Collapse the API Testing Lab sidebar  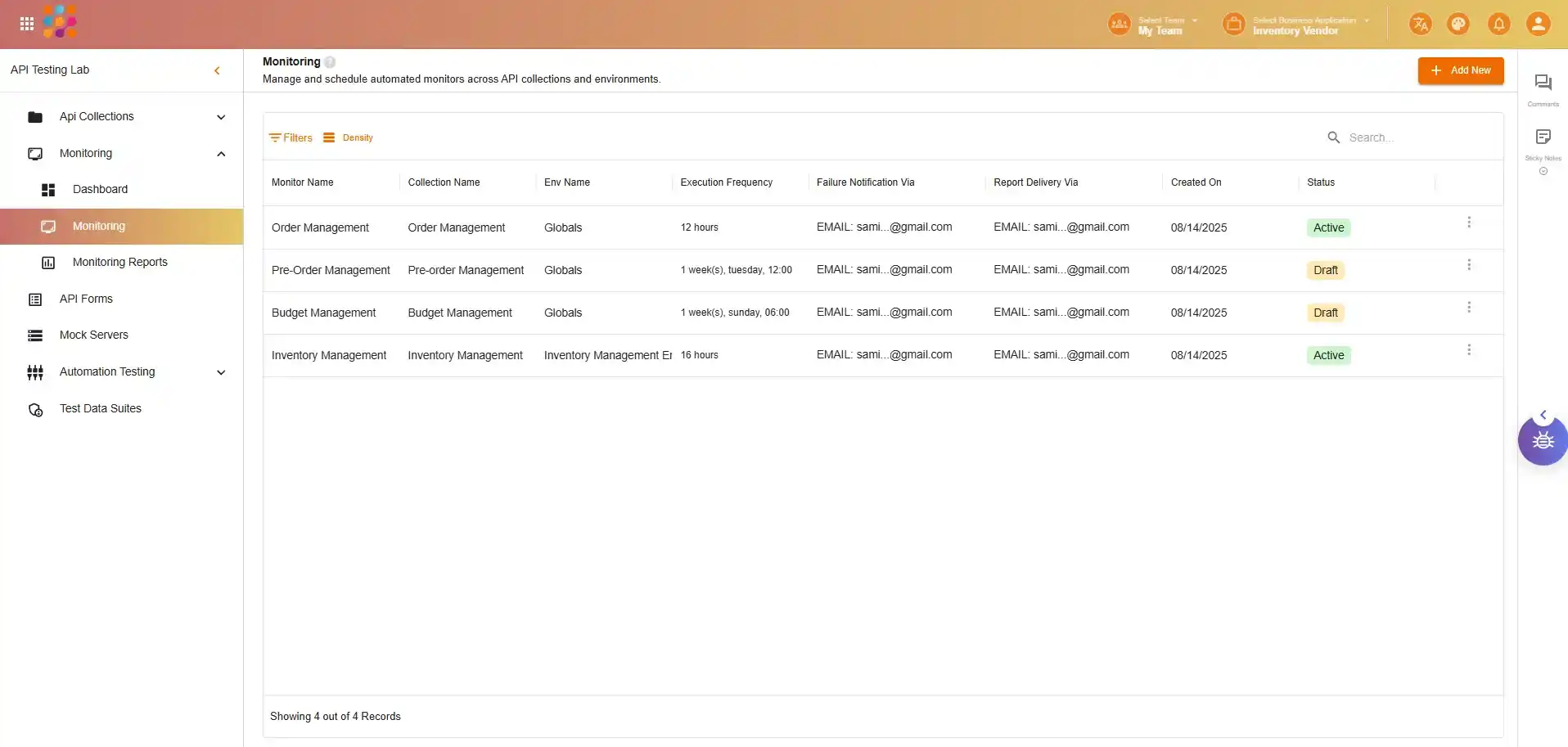[217, 70]
